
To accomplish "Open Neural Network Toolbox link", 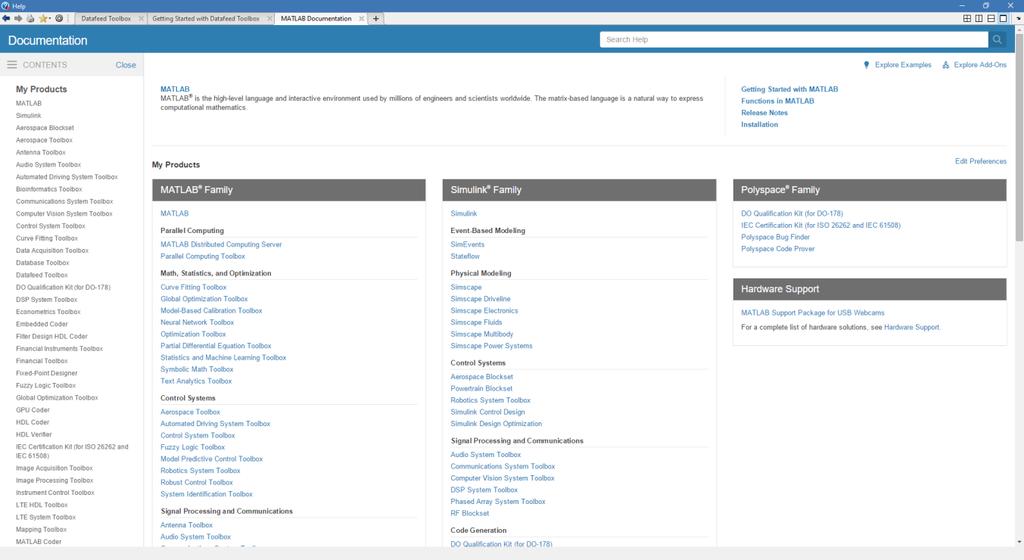I will (x=197, y=322).
